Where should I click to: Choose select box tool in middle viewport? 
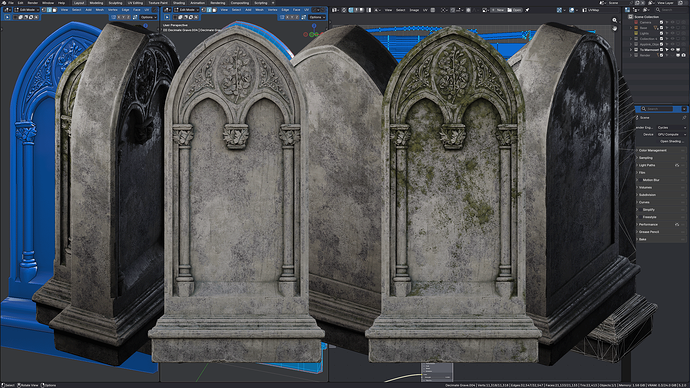coord(167,17)
